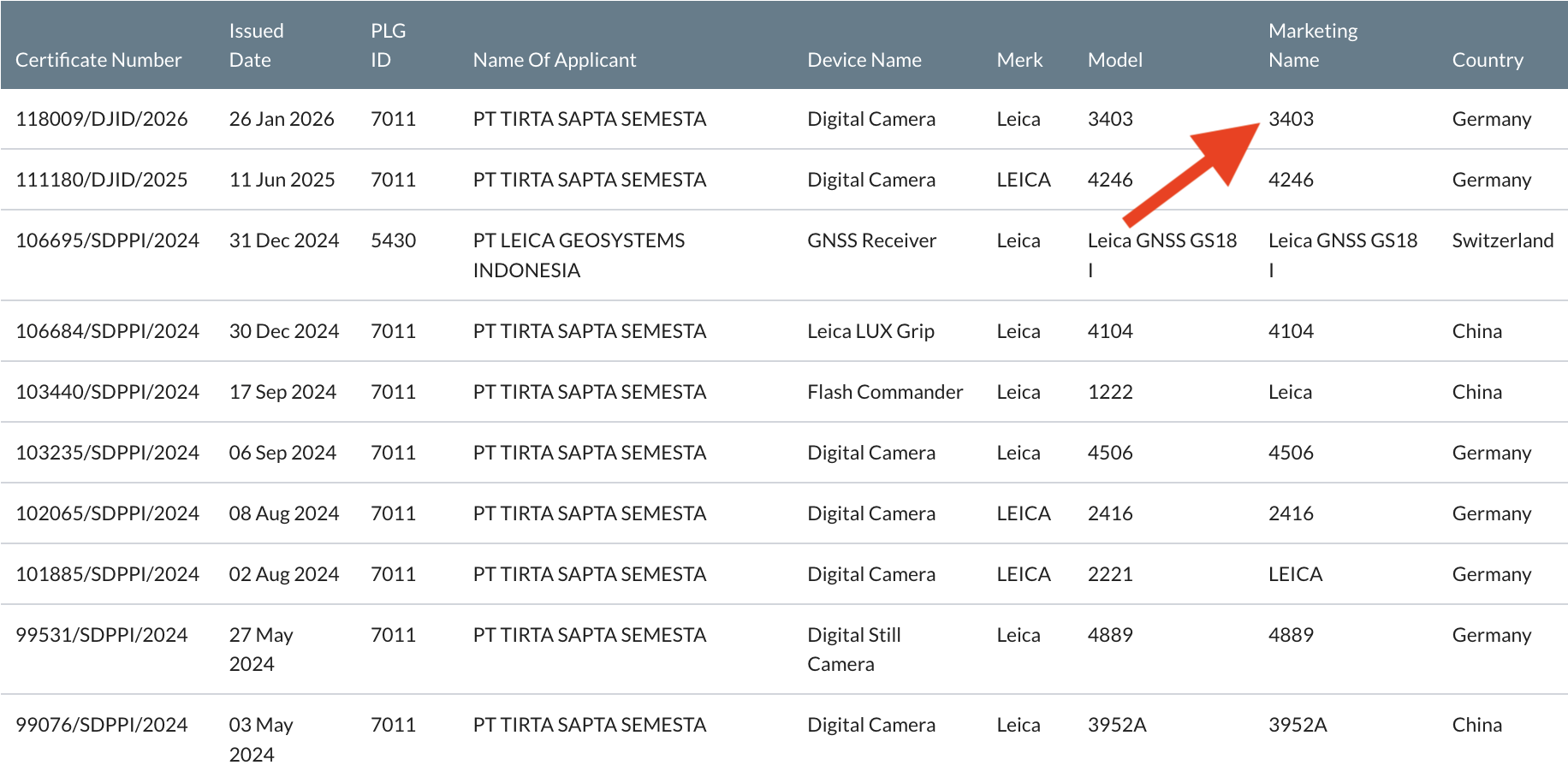This screenshot has width=1568, height=777.
Task: Select certificate 99076/SDPPI/2024
Action: pos(101,725)
